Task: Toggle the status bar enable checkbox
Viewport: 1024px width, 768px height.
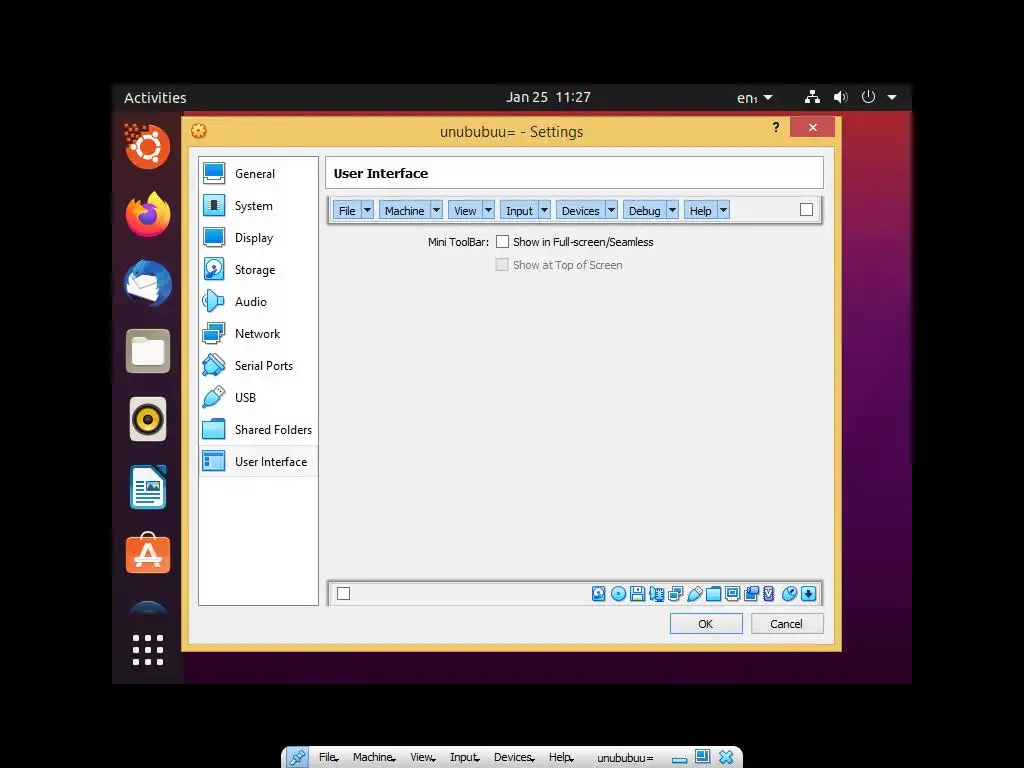Action: (344, 594)
